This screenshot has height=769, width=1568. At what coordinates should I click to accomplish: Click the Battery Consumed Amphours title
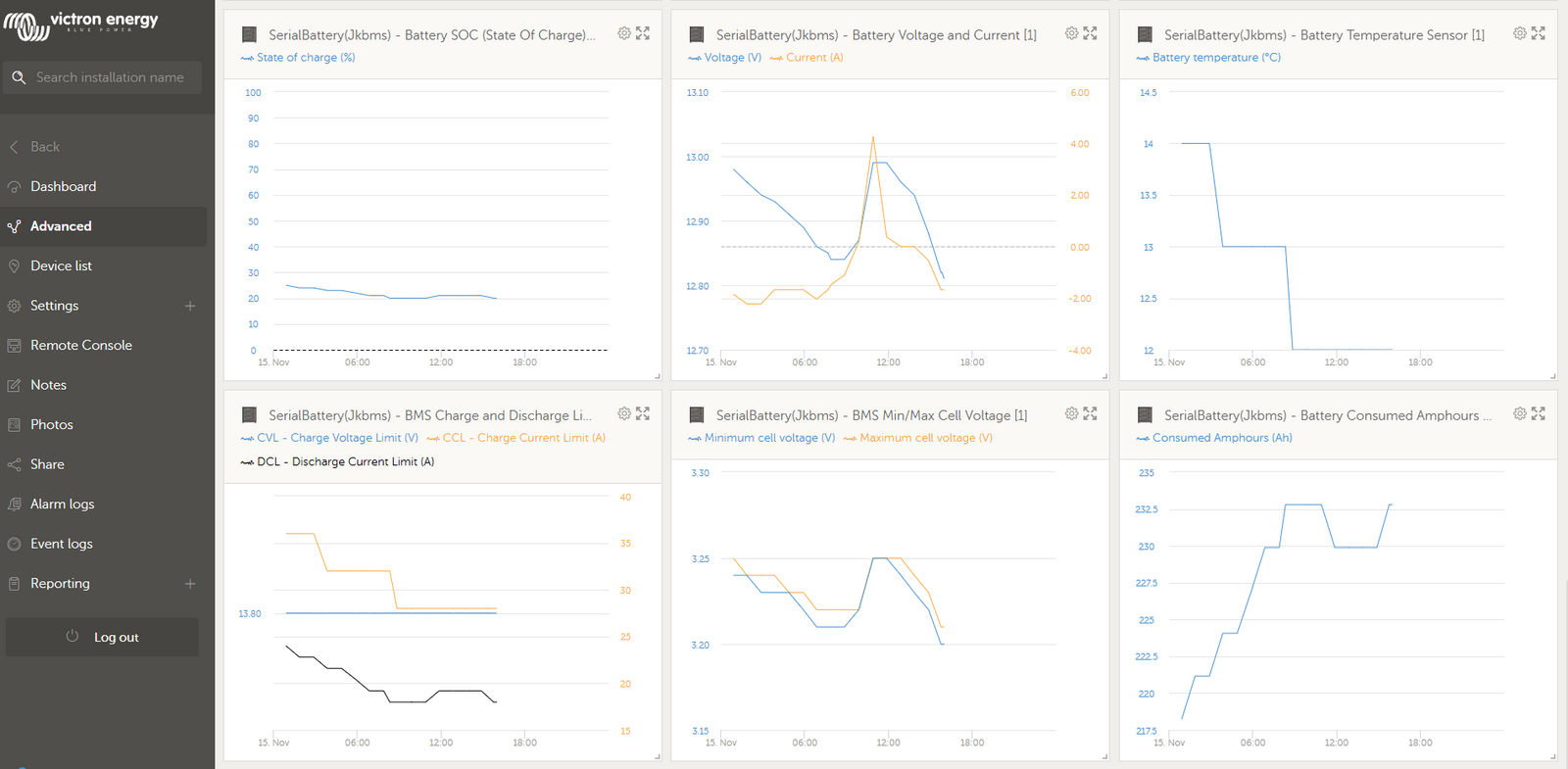point(1328,415)
